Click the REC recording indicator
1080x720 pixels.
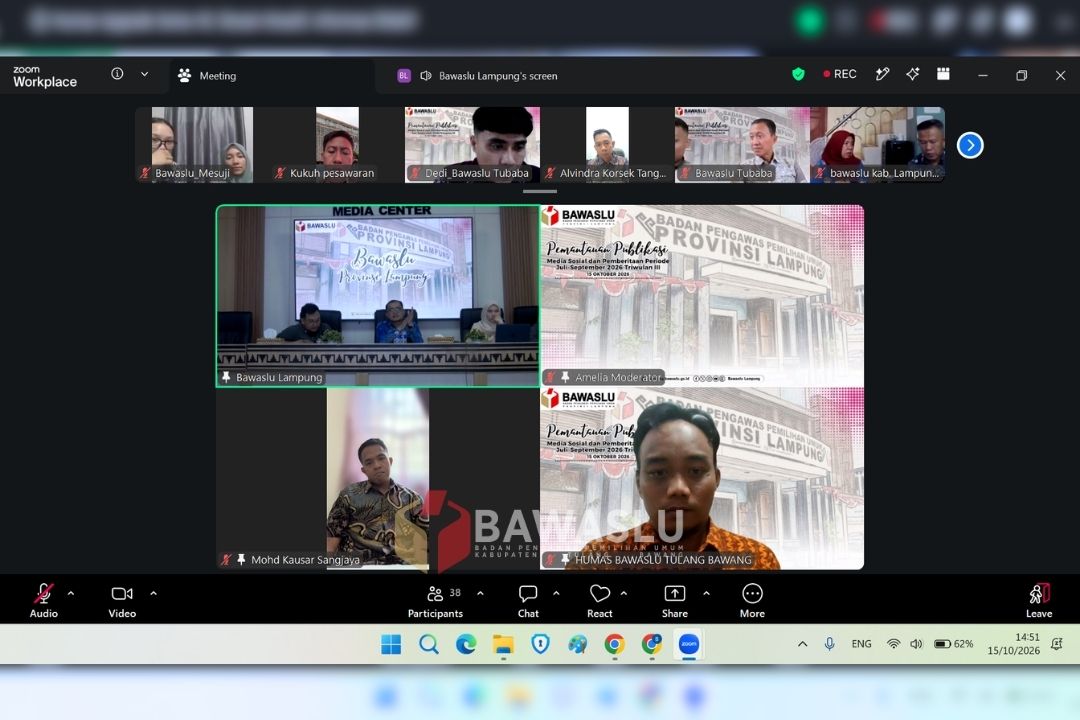point(840,74)
